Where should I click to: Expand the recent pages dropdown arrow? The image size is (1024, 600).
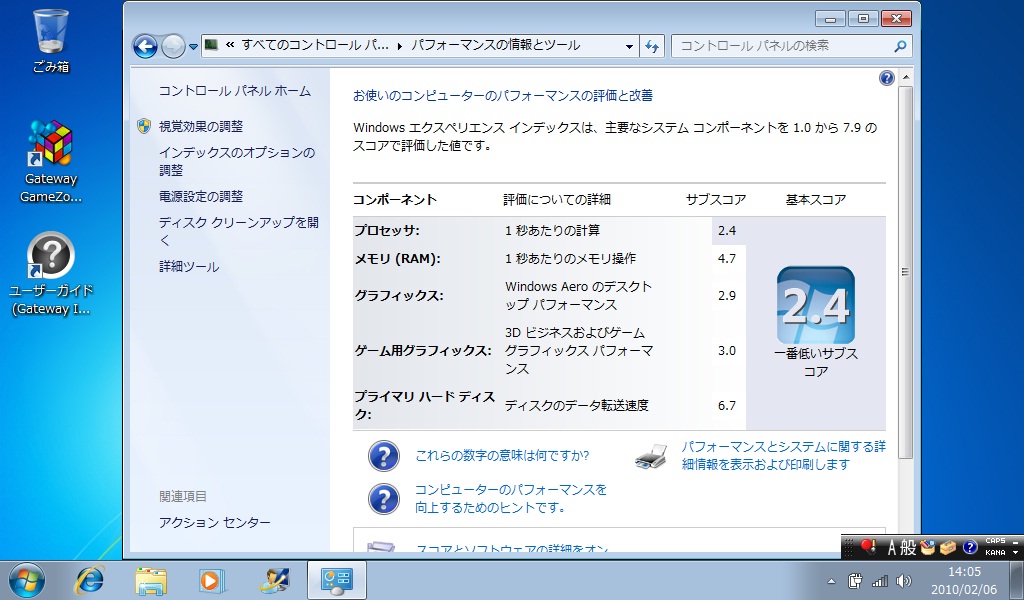click(x=193, y=47)
